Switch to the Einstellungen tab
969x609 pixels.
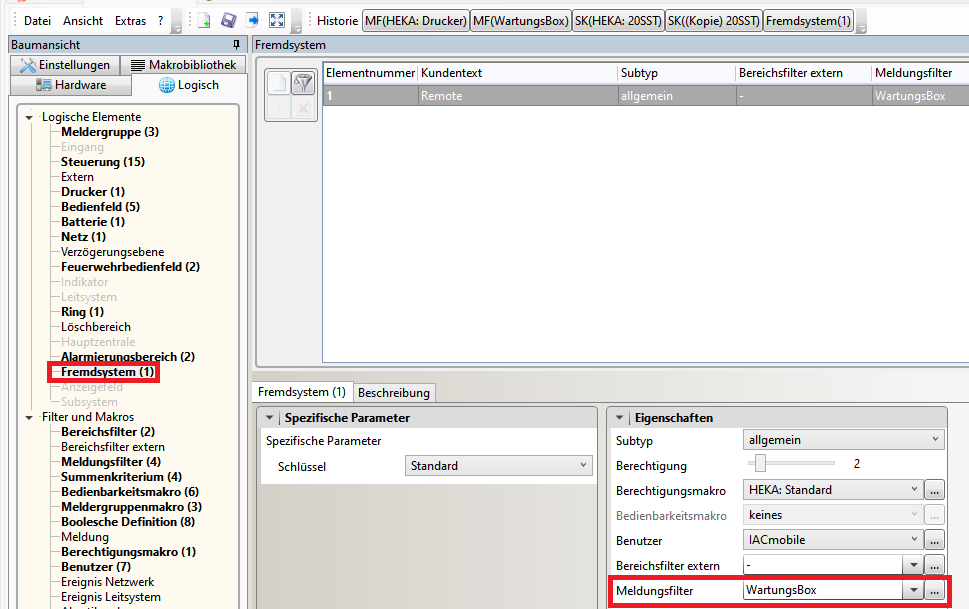click(x=65, y=65)
